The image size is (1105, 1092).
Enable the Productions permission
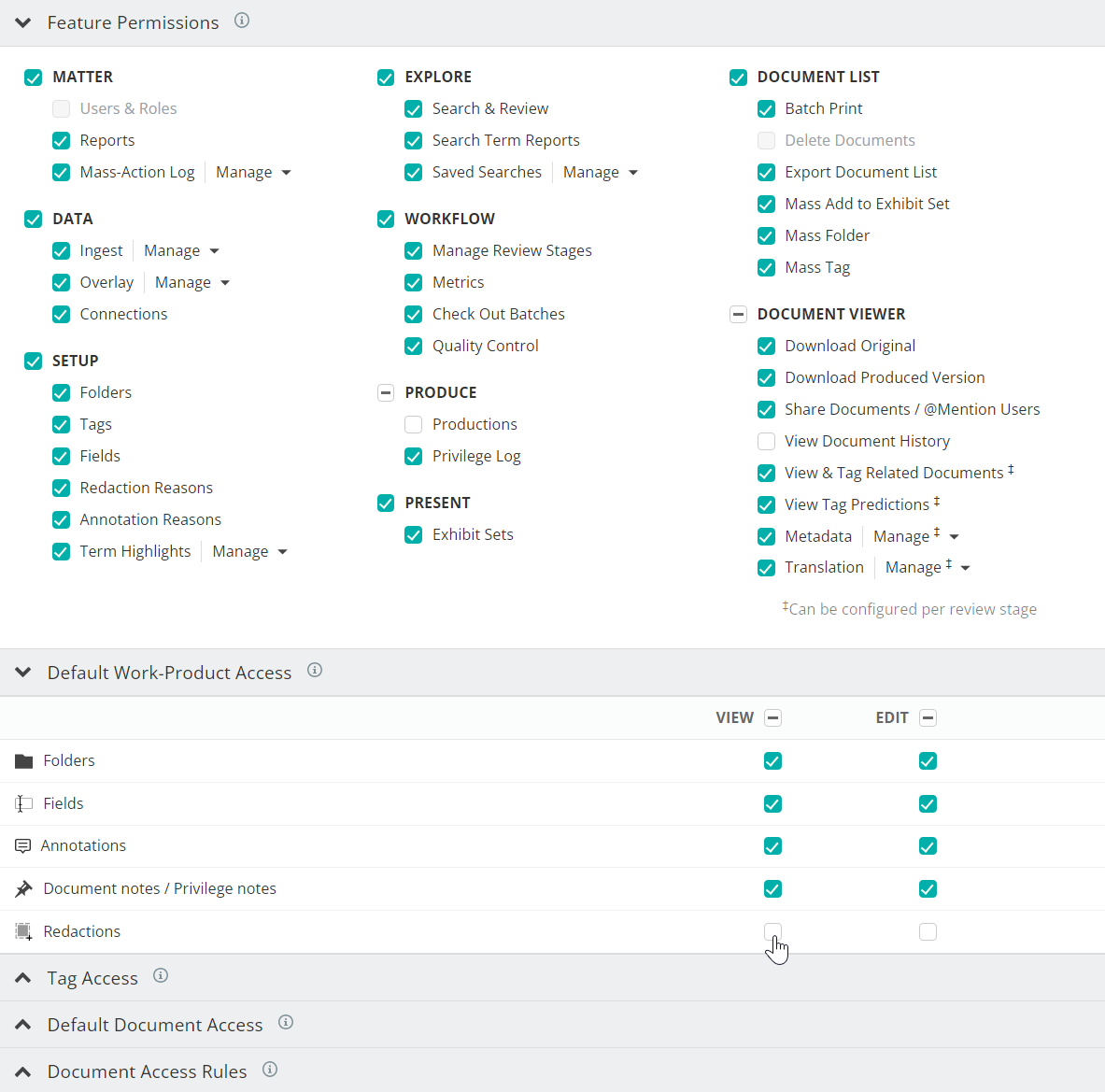pyautogui.click(x=414, y=424)
